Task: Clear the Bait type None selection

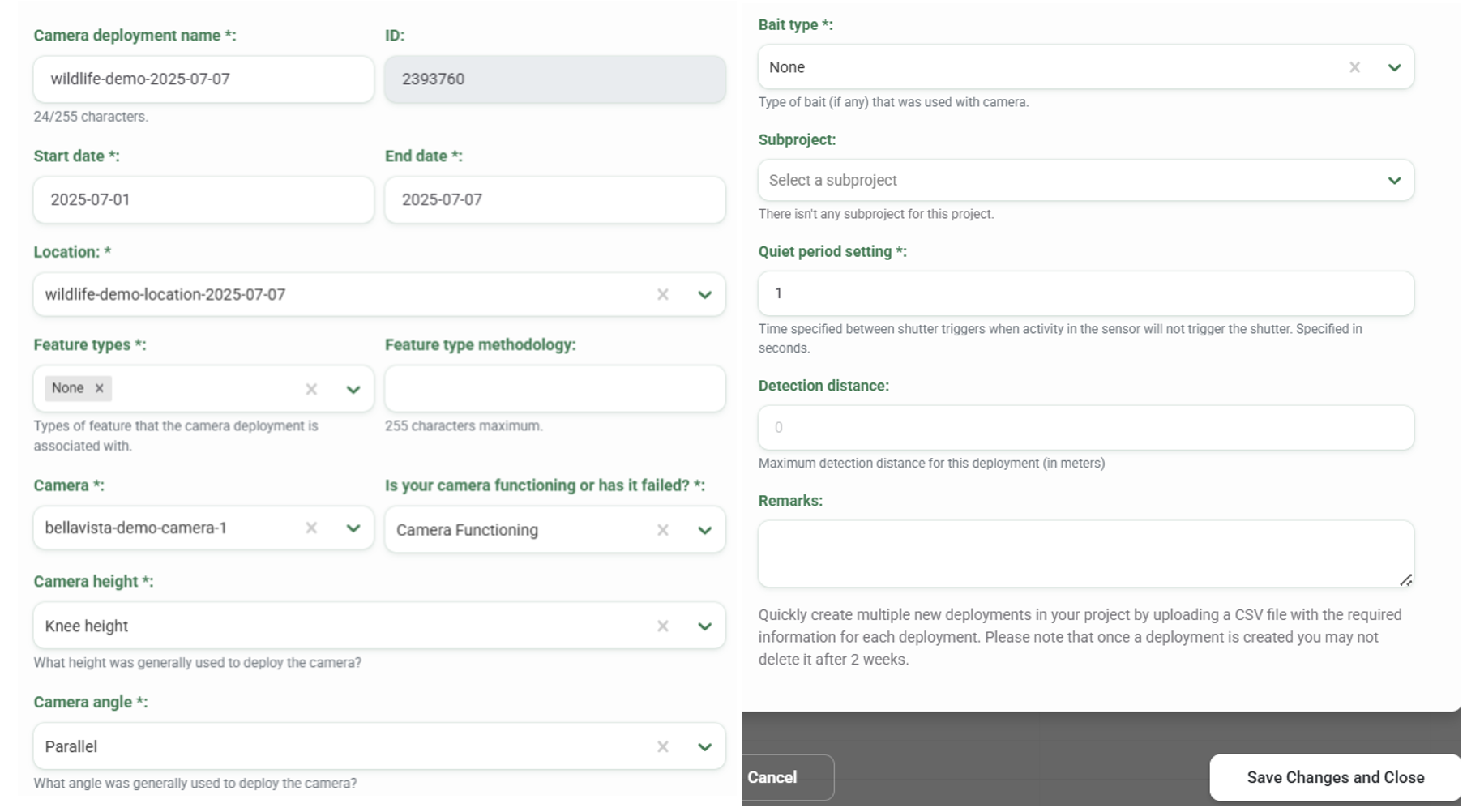Action: click(x=1354, y=67)
